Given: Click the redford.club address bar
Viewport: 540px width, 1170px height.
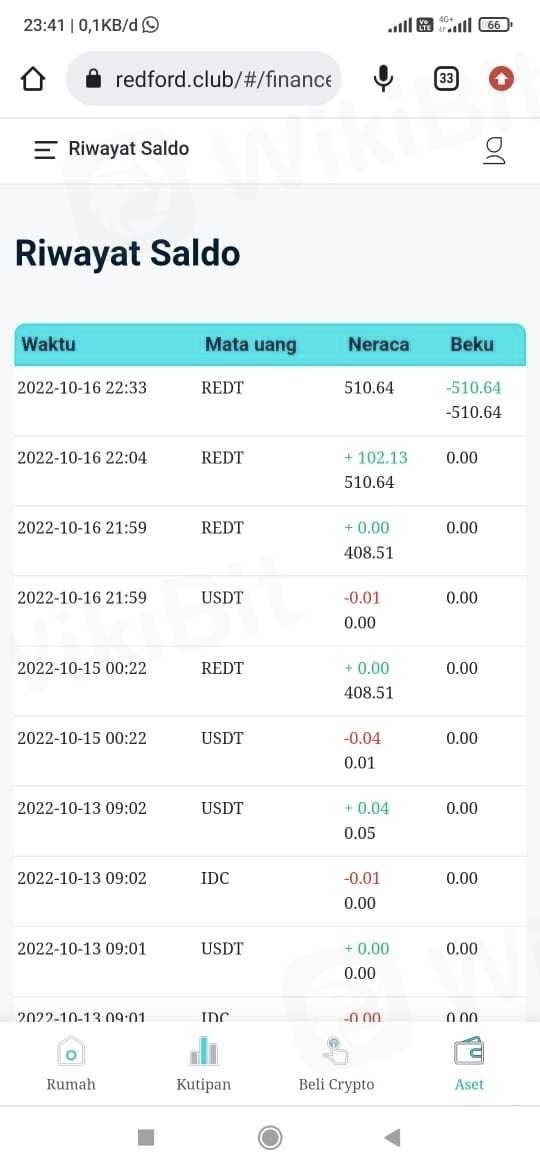Looking at the screenshot, I should 204,79.
